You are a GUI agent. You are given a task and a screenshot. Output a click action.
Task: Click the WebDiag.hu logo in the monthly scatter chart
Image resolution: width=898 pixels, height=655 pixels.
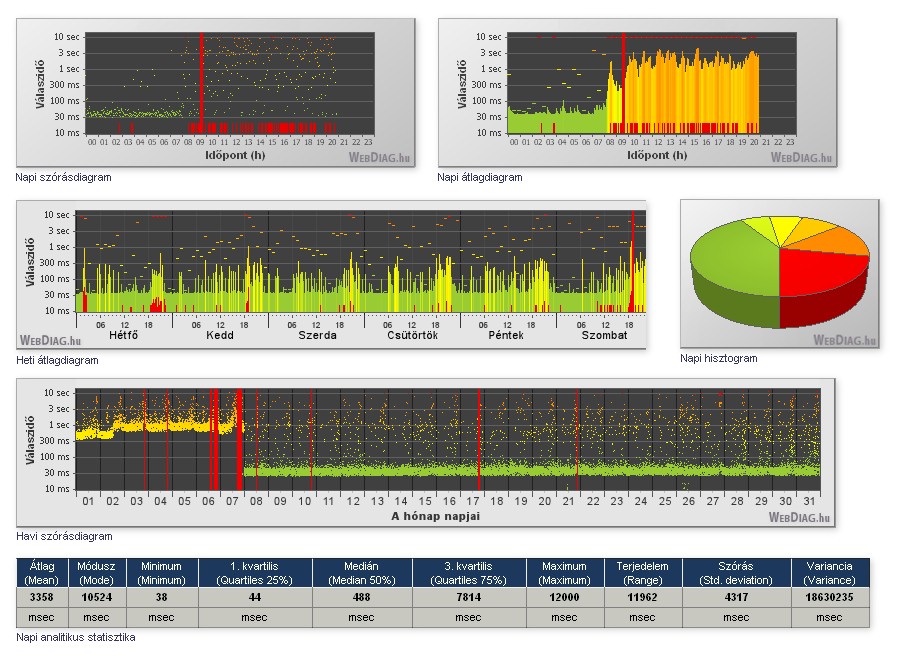tap(799, 517)
